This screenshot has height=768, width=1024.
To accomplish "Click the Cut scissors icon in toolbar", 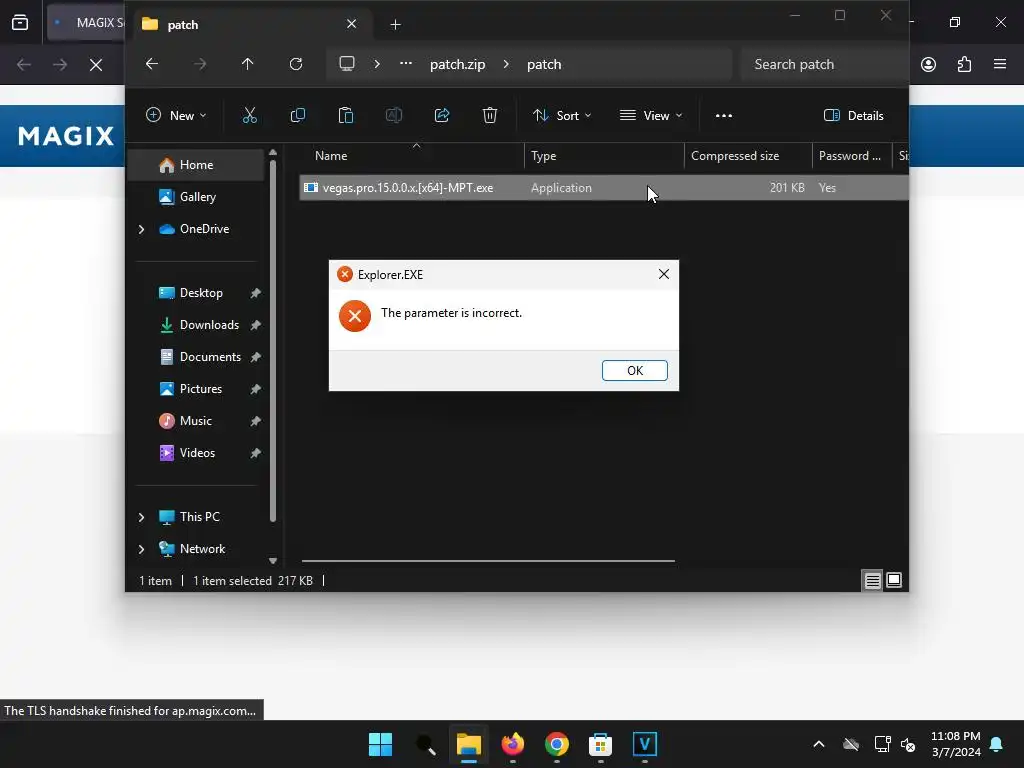I will (249, 116).
